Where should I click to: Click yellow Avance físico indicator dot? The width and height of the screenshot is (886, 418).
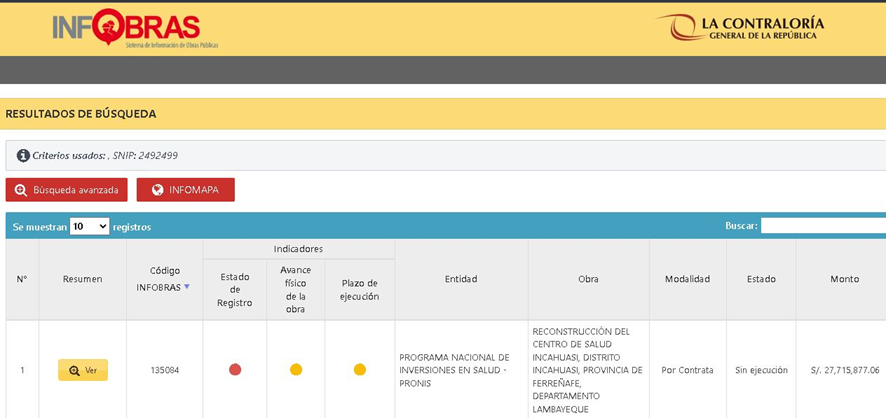click(296, 369)
